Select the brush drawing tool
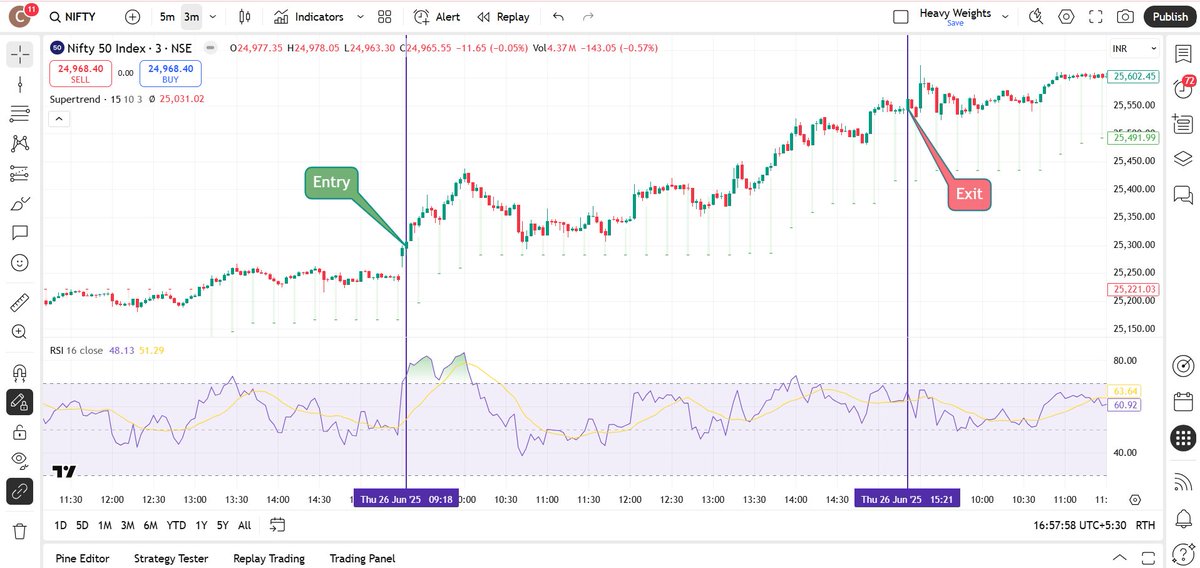Viewport: 1200px width, 568px height. 20,204
